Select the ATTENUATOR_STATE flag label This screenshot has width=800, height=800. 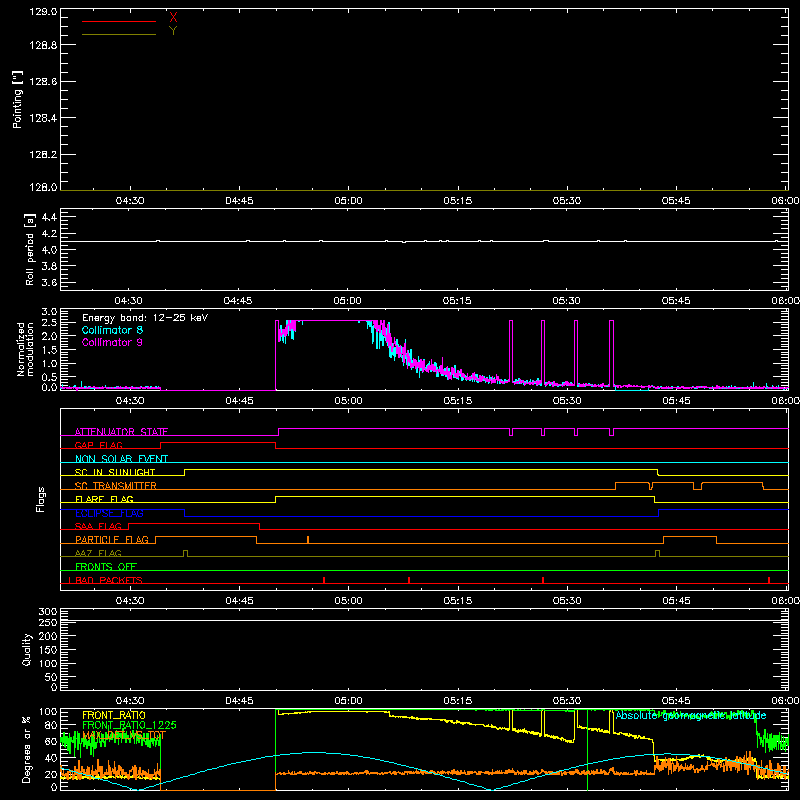coord(121,432)
